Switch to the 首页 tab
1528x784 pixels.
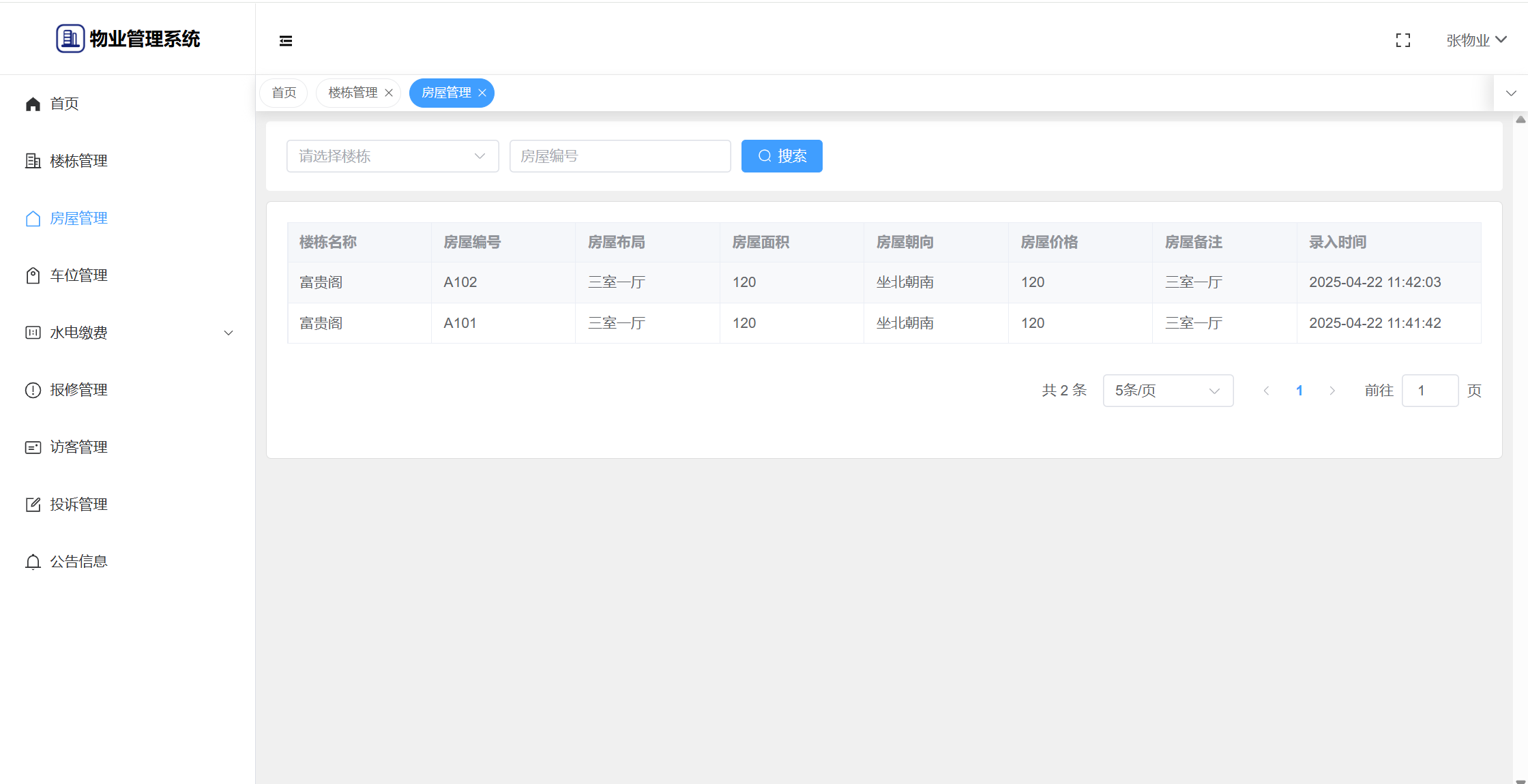pyautogui.click(x=284, y=93)
